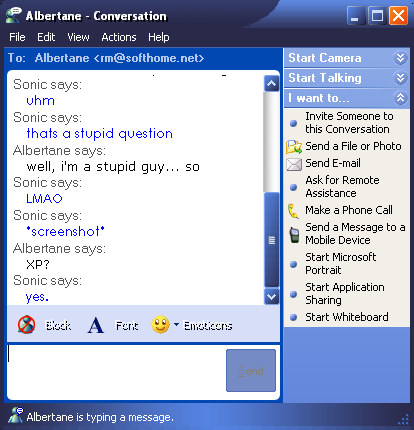Image resolution: width=414 pixels, height=430 pixels.
Task: Click Ask for Remote Assistance link
Action: [x=342, y=187]
